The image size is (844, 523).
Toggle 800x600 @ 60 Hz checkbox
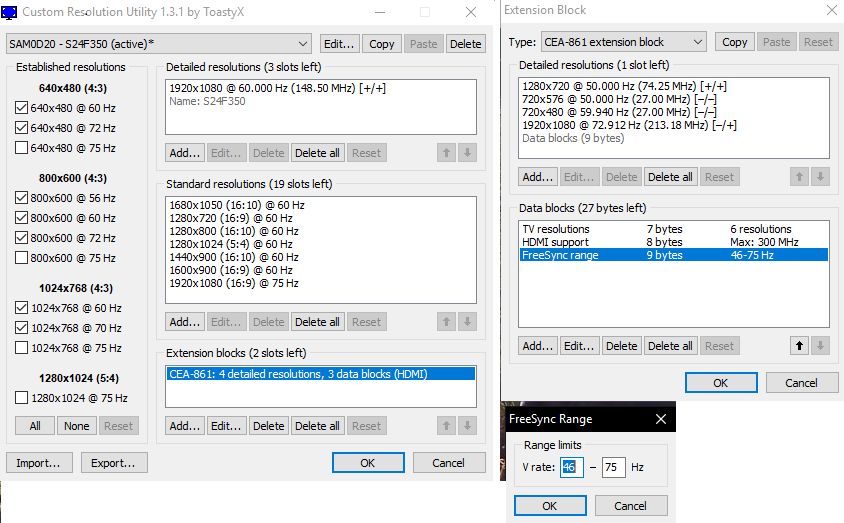21,217
